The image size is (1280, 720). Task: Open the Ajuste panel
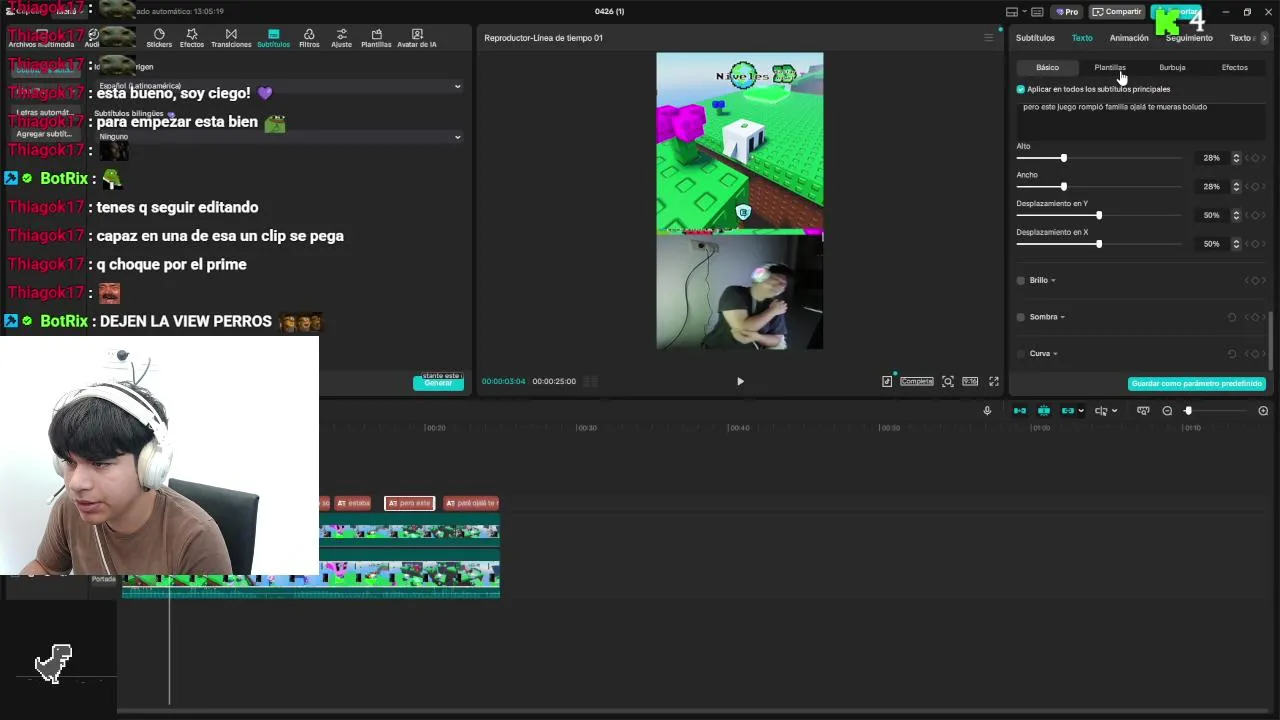(x=342, y=38)
